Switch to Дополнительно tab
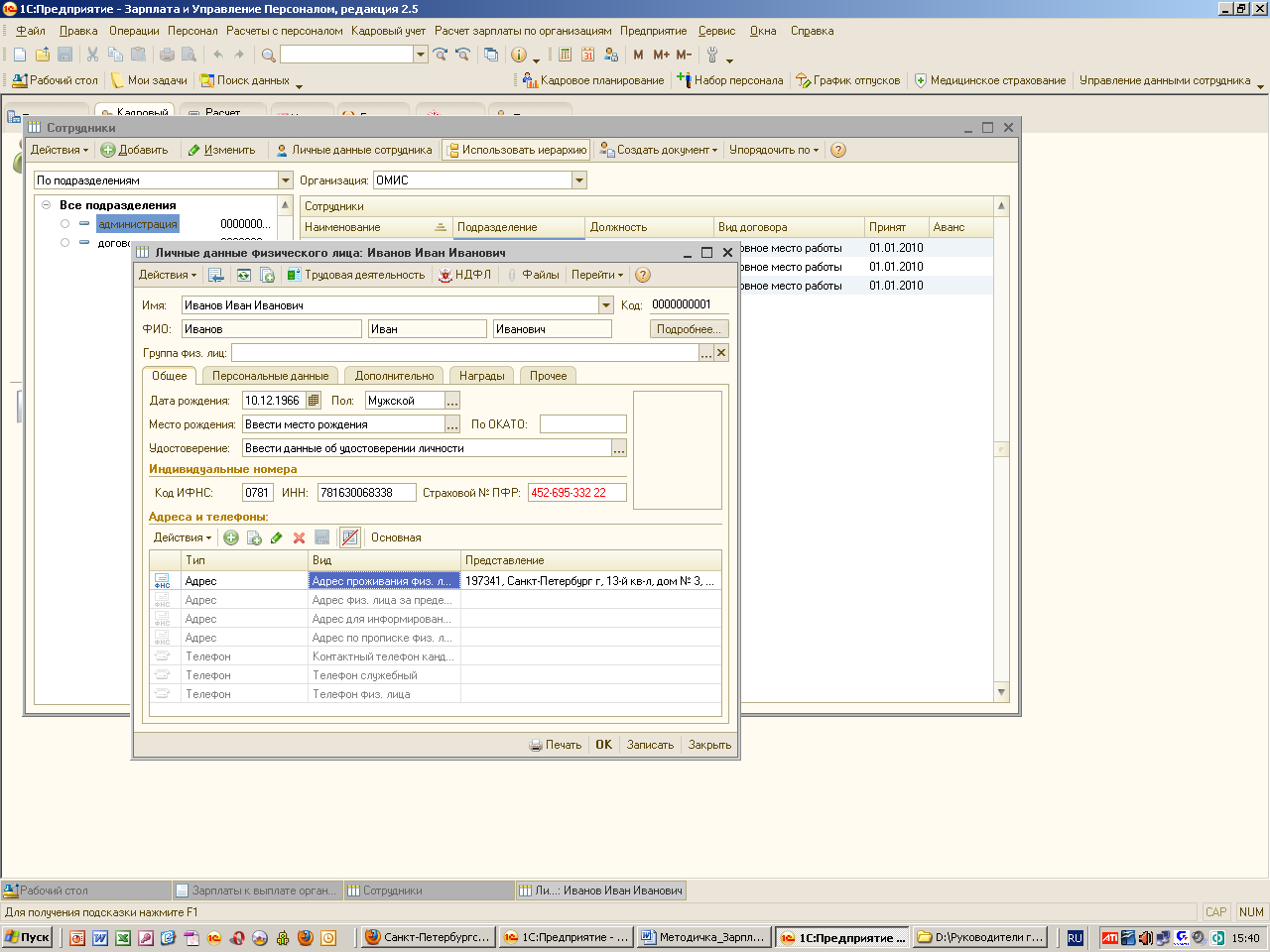The width and height of the screenshot is (1270, 952). [394, 376]
